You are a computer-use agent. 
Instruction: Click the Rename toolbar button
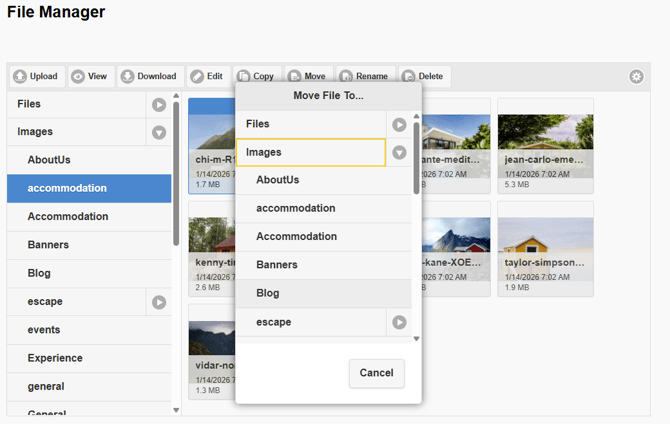tap(366, 75)
